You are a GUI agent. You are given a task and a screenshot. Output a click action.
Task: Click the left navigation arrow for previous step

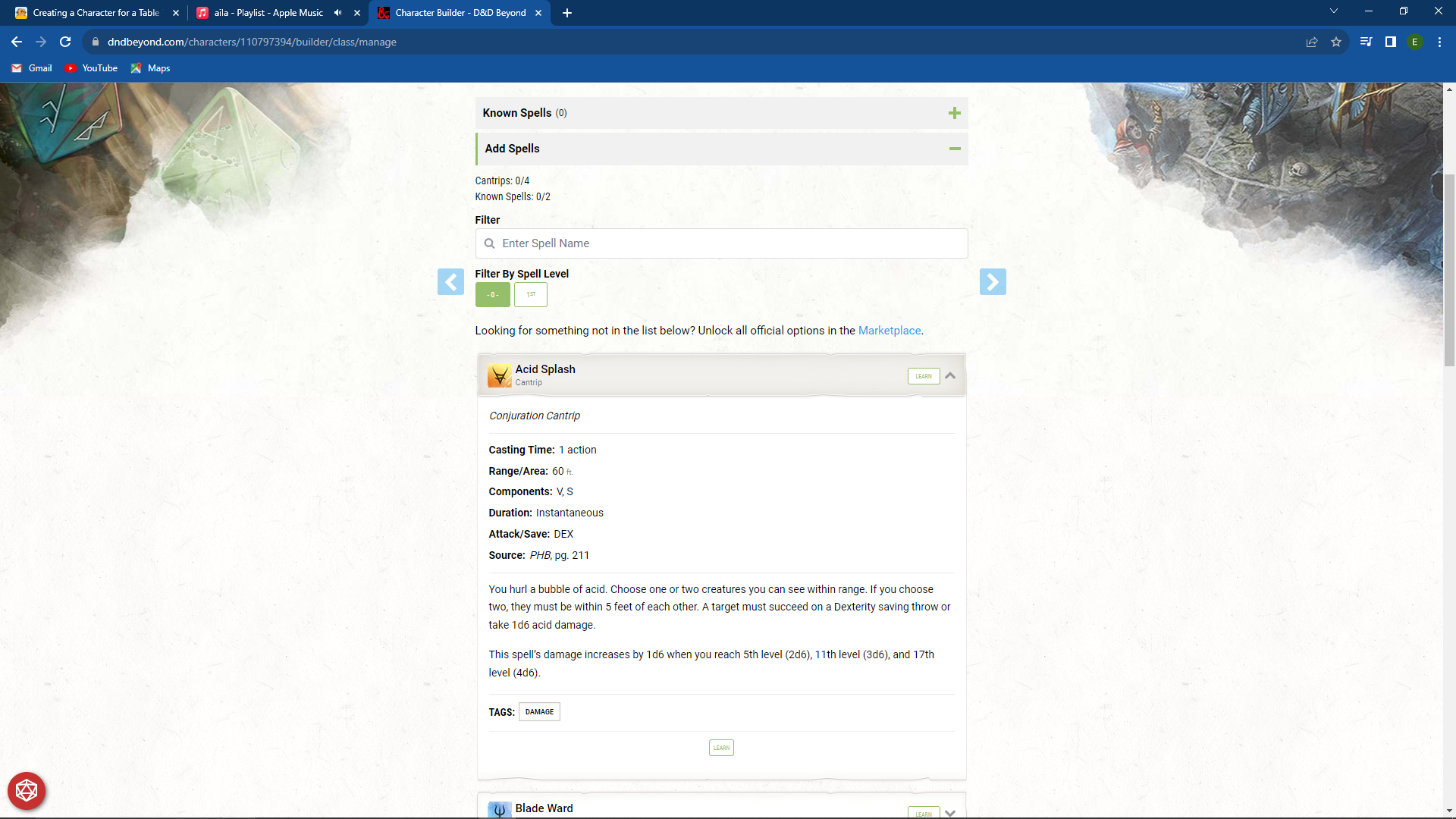click(x=451, y=281)
